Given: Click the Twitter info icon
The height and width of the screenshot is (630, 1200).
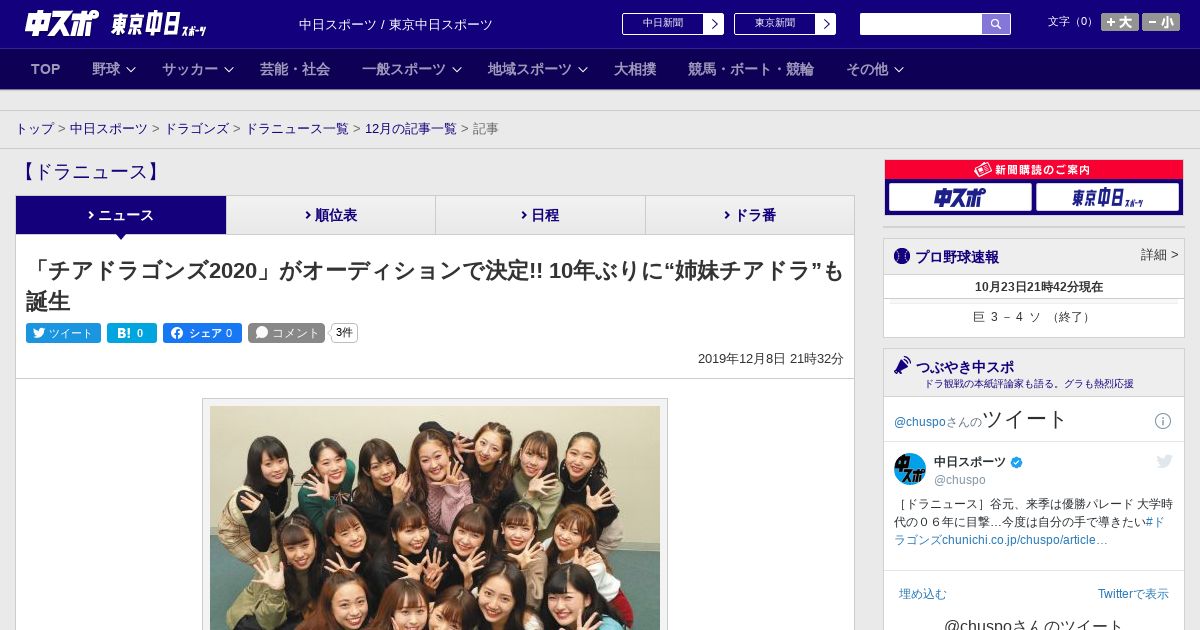Looking at the screenshot, I should click(x=1163, y=421).
